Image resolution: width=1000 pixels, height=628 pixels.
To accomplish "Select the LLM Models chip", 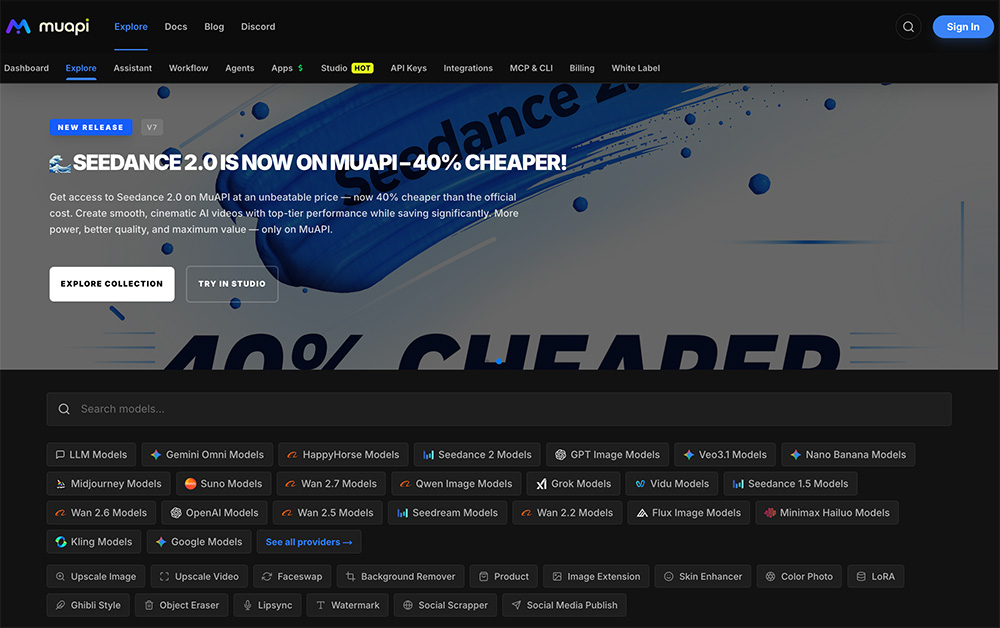I will coord(91,455).
